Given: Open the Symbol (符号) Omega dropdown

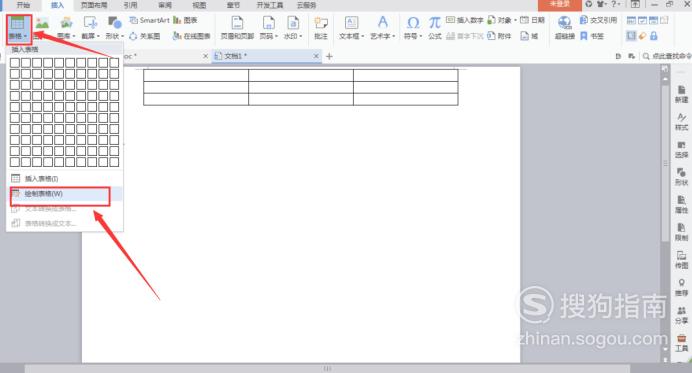Looking at the screenshot, I should [x=413, y=28].
